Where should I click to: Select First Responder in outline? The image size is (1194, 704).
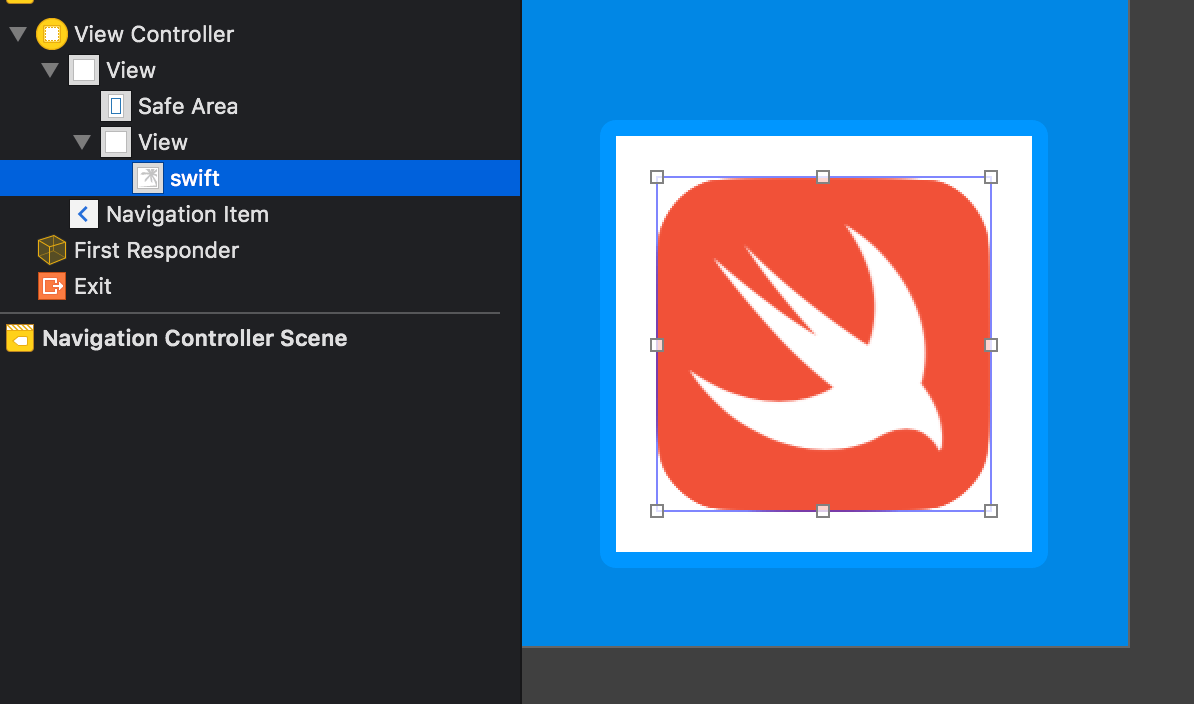156,250
